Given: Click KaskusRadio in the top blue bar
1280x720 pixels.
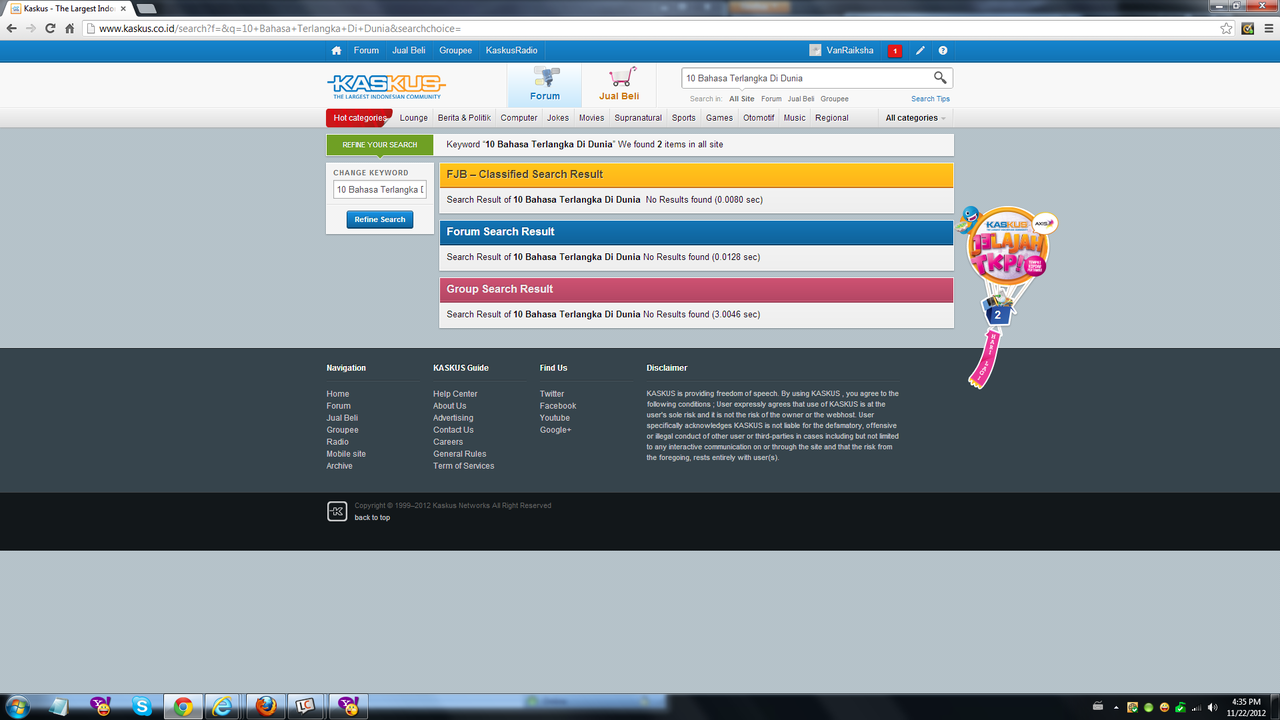Looking at the screenshot, I should (x=512, y=50).
